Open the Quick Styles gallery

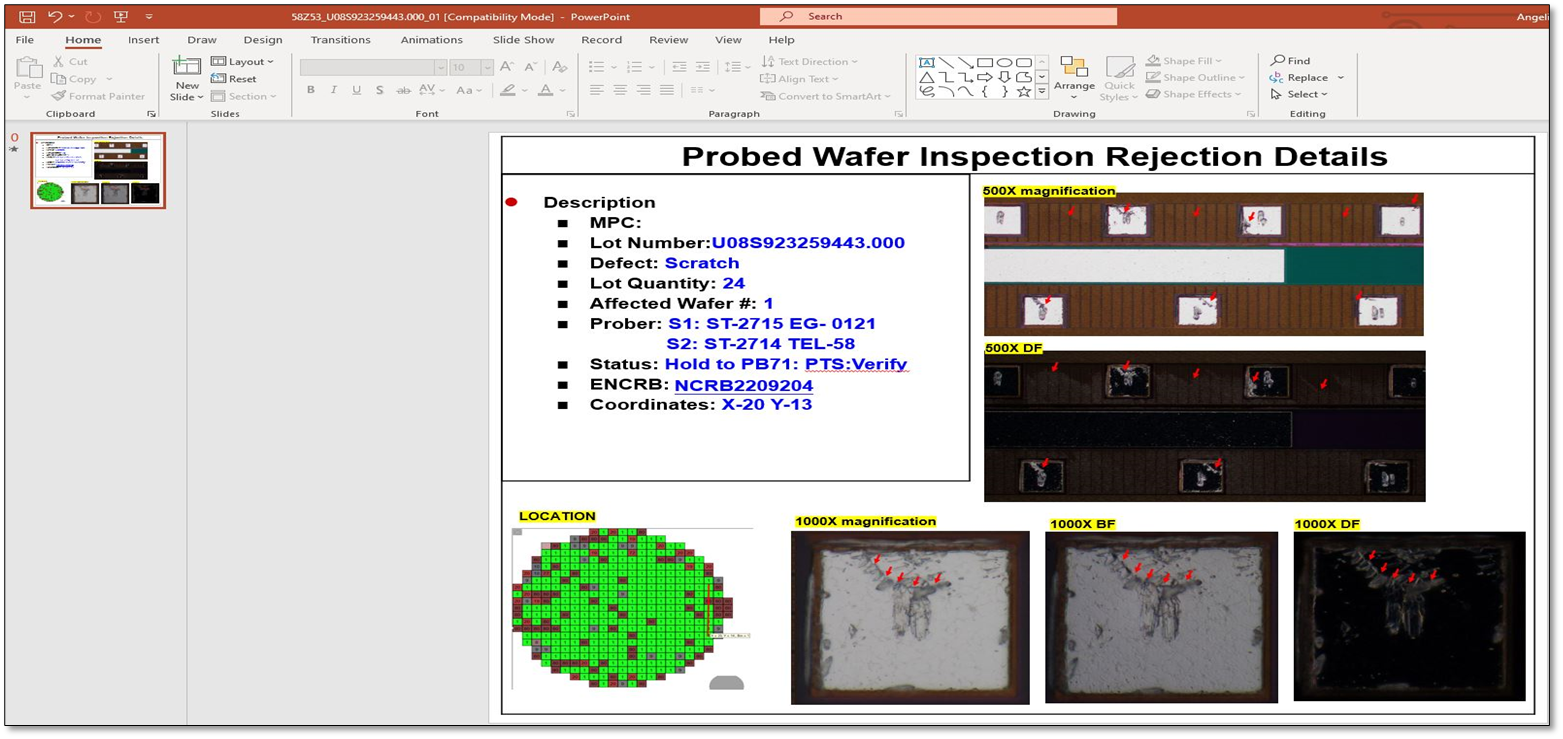(x=1119, y=78)
